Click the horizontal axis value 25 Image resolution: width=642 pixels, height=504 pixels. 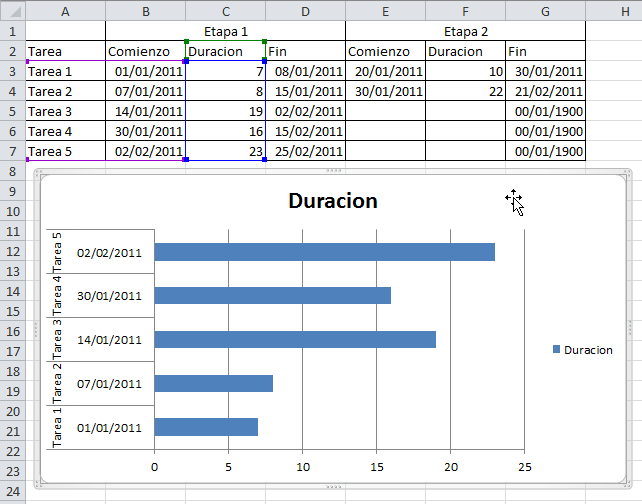coord(525,467)
